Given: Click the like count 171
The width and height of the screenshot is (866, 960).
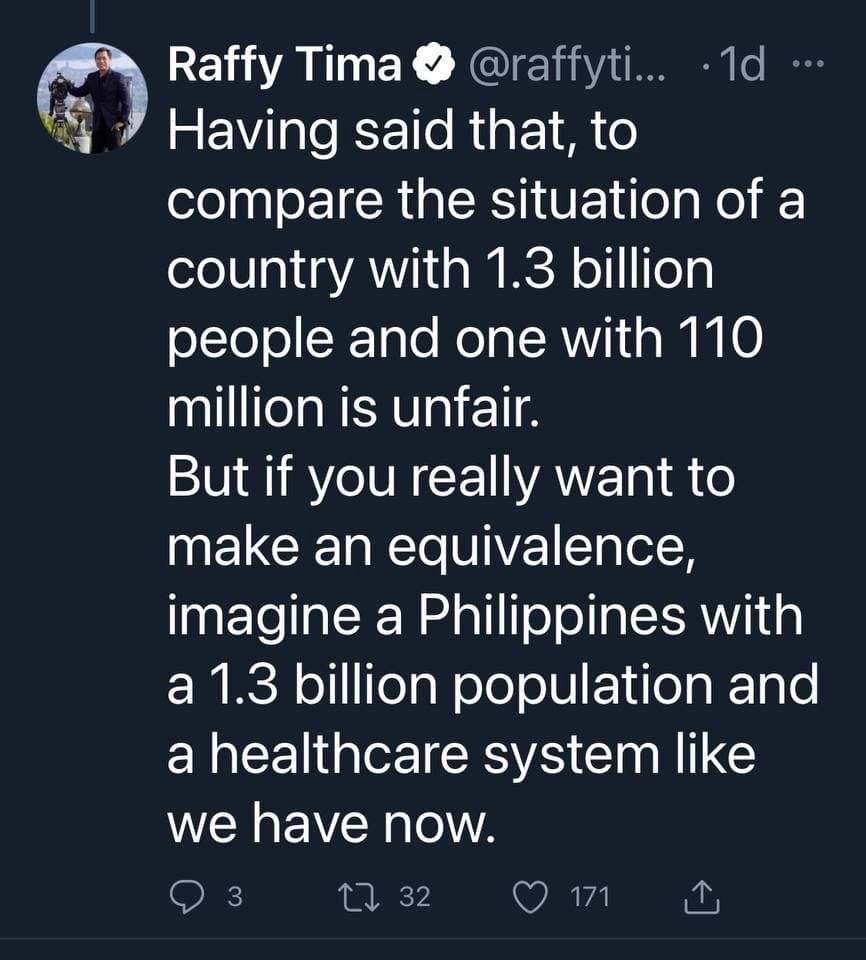Looking at the screenshot, I should pyautogui.click(x=590, y=898).
